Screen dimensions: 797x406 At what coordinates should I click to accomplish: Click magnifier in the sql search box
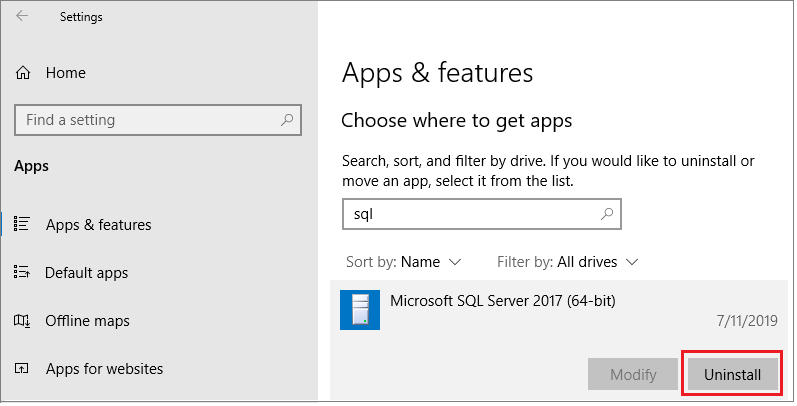(606, 214)
